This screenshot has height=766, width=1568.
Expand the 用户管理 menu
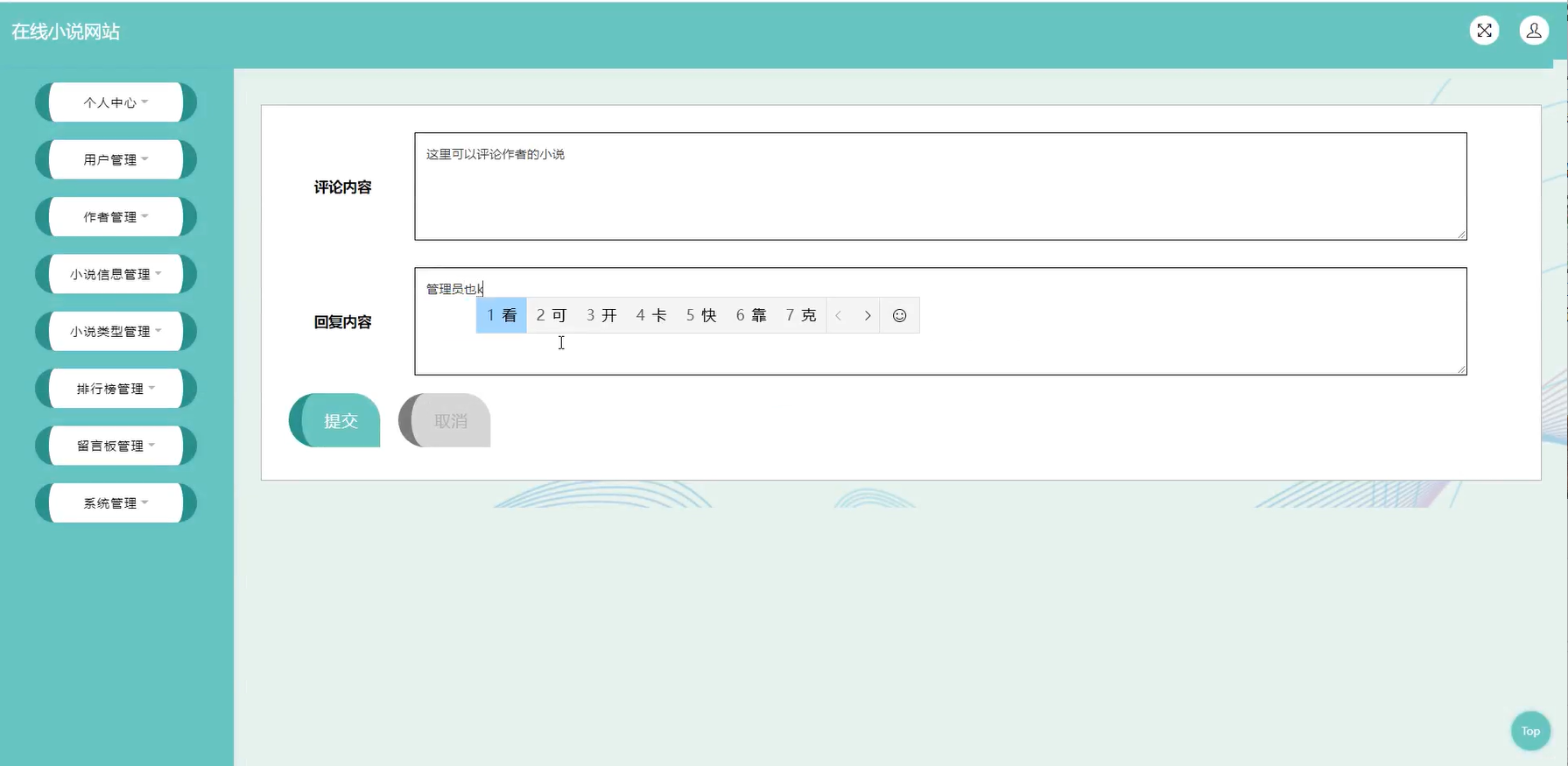(116, 159)
